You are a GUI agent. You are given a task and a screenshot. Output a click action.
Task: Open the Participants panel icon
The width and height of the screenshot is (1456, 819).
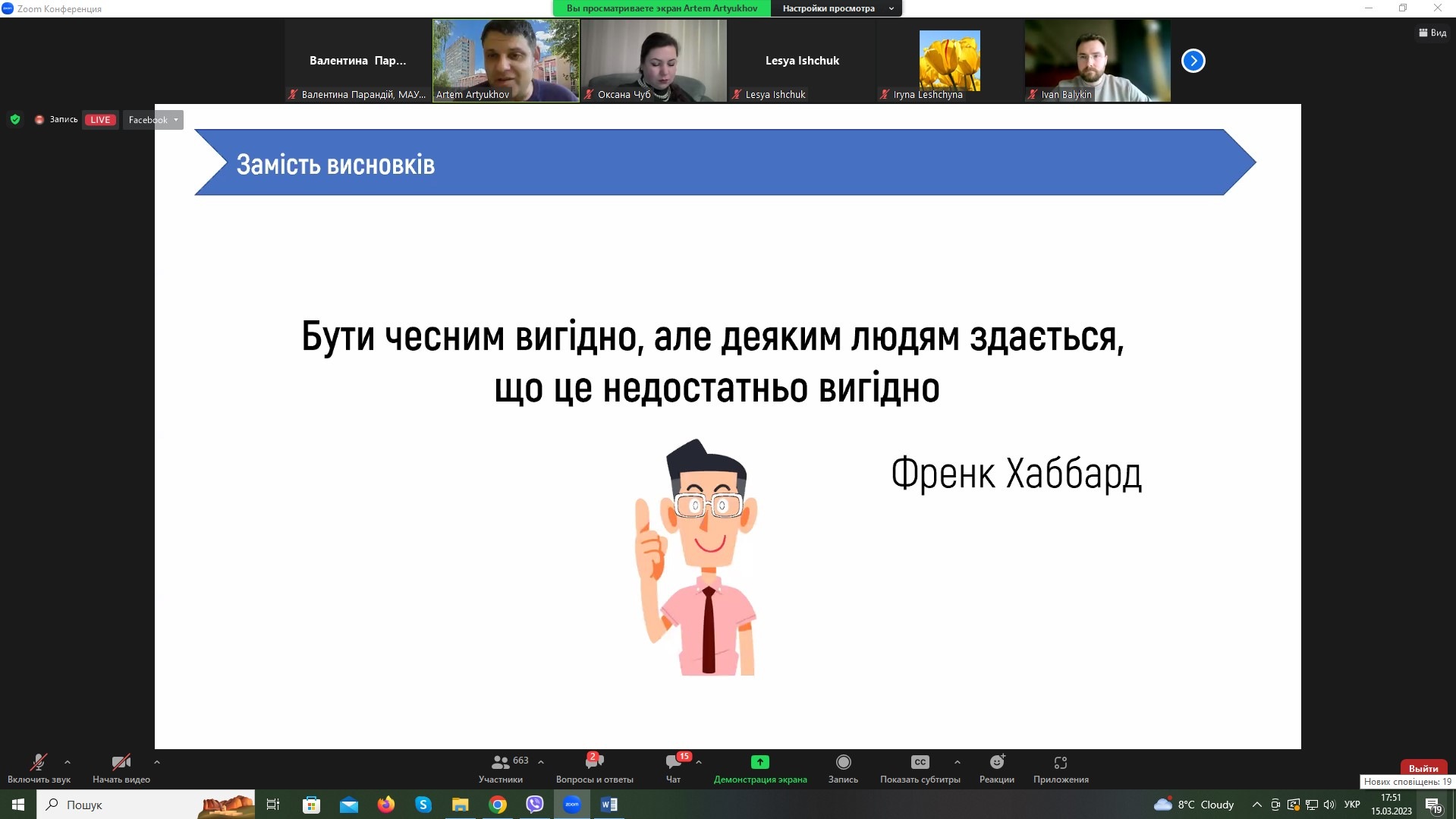(x=501, y=762)
